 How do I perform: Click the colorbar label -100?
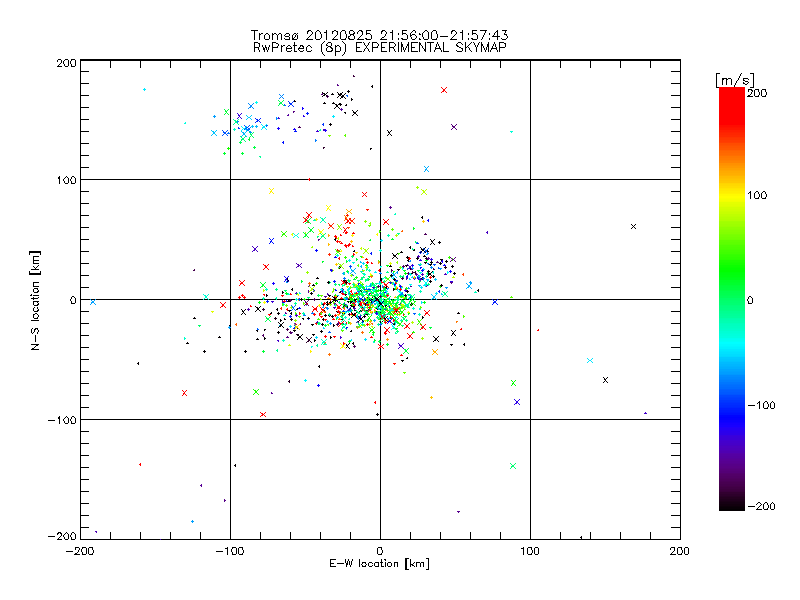tap(761, 405)
